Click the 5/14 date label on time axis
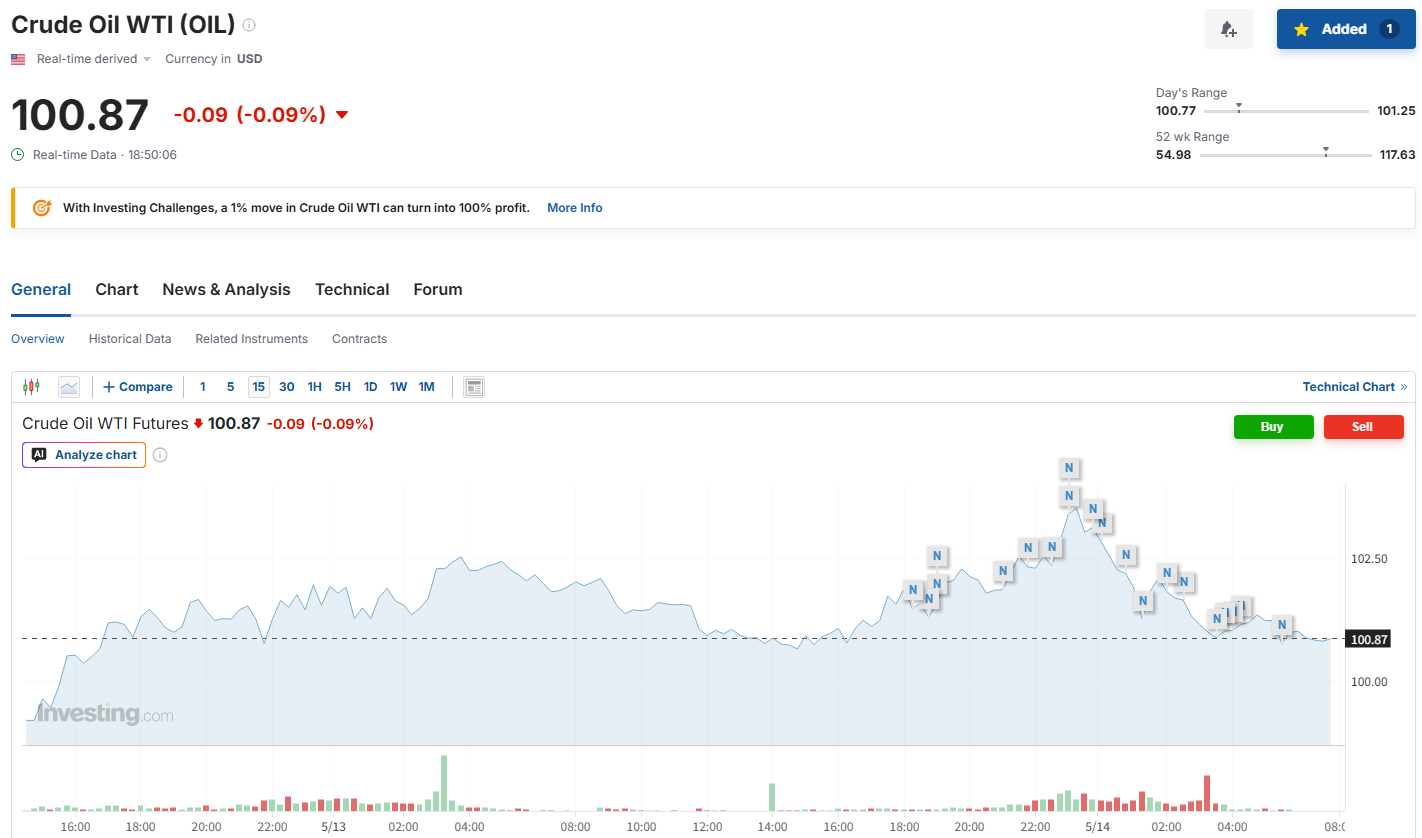This screenshot has width=1422, height=838. pos(1098,827)
